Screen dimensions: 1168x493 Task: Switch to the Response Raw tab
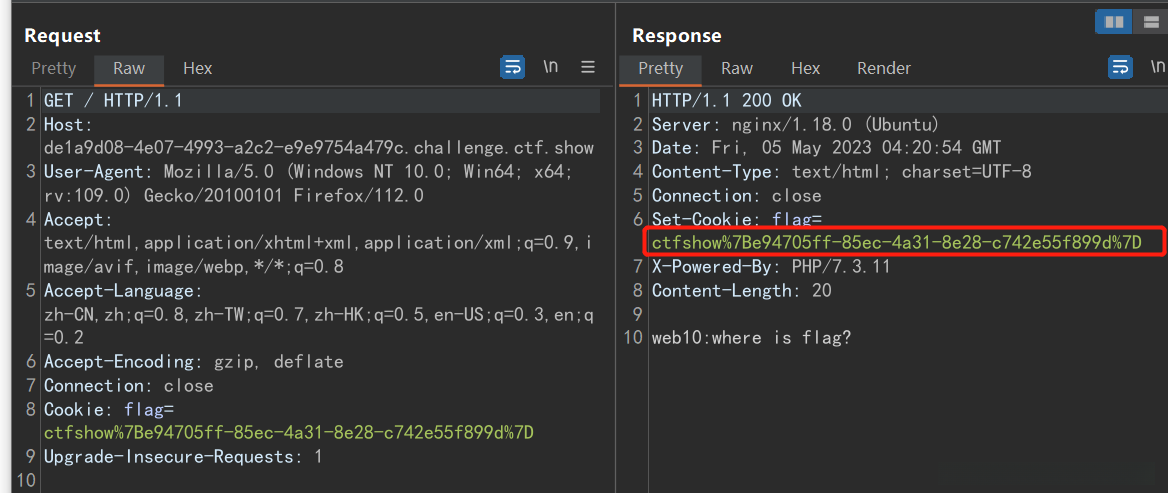[737, 68]
